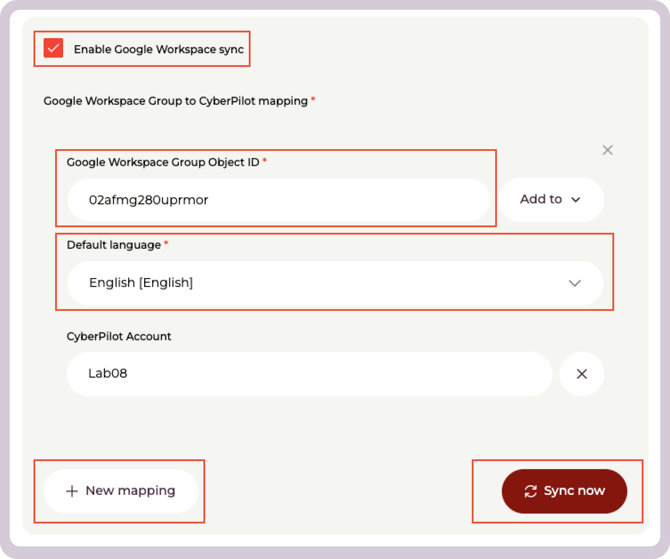Image resolution: width=670 pixels, height=559 pixels.
Task: Expand the Default language dropdown
Action: [x=334, y=283]
